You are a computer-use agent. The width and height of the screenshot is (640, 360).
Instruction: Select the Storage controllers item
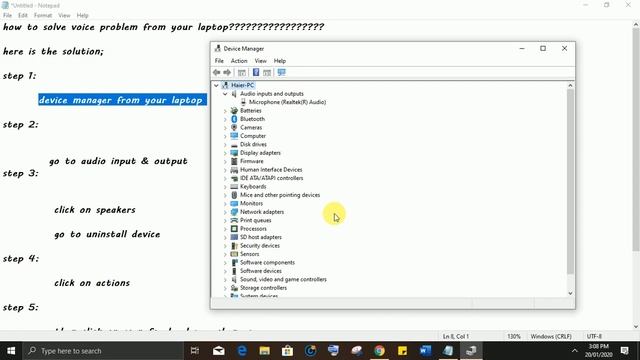[x=263, y=288]
